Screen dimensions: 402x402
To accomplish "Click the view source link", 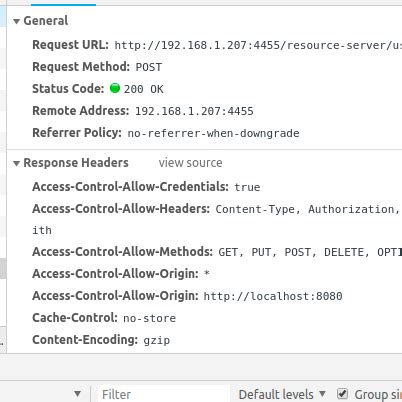I will [x=190, y=163].
